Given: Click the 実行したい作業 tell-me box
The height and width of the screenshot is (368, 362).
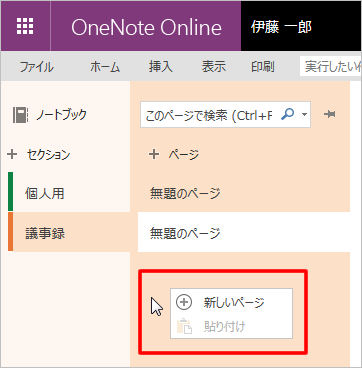Looking at the screenshot, I should (331, 66).
